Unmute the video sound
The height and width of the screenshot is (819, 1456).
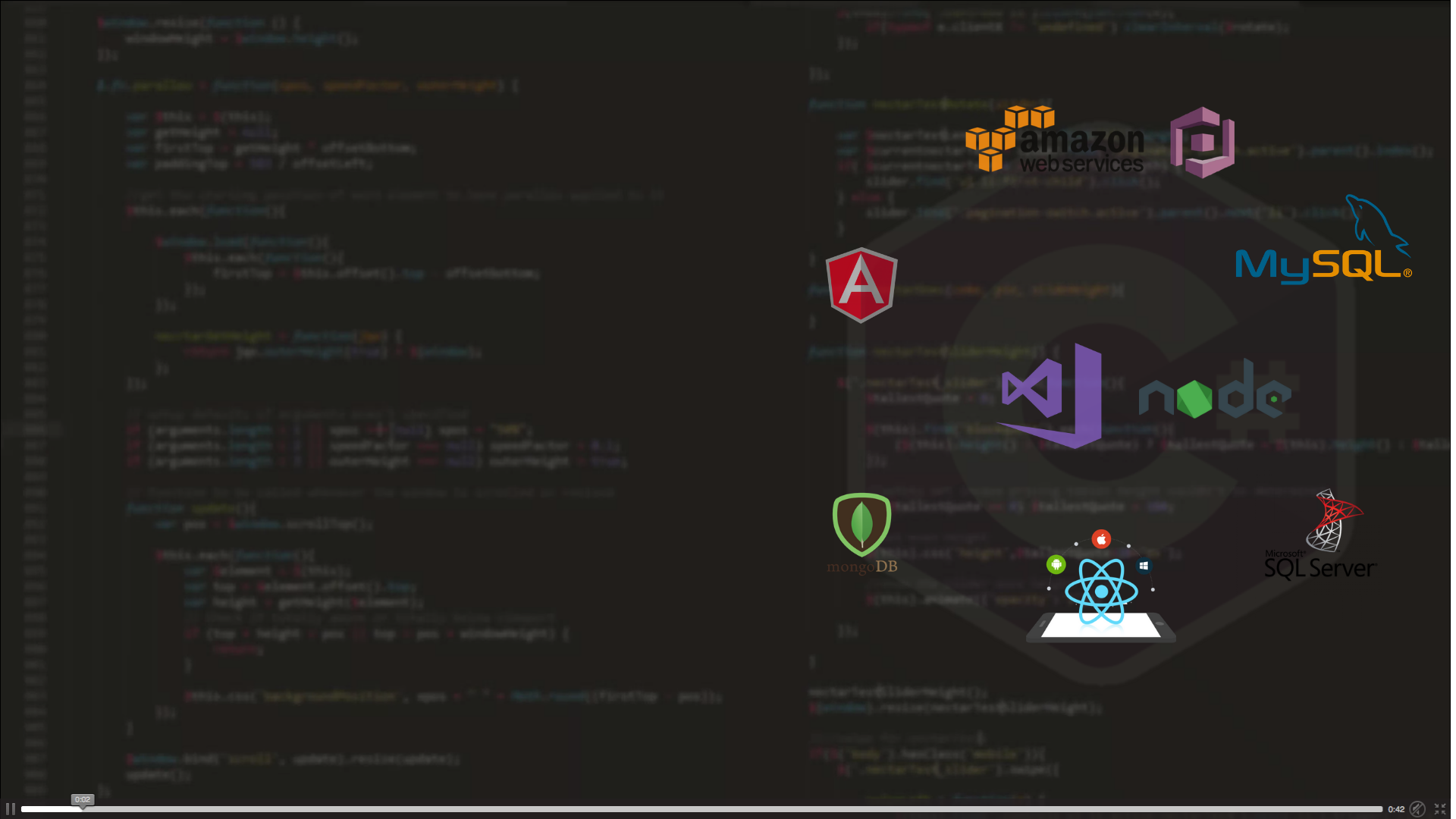pyautogui.click(x=1417, y=809)
